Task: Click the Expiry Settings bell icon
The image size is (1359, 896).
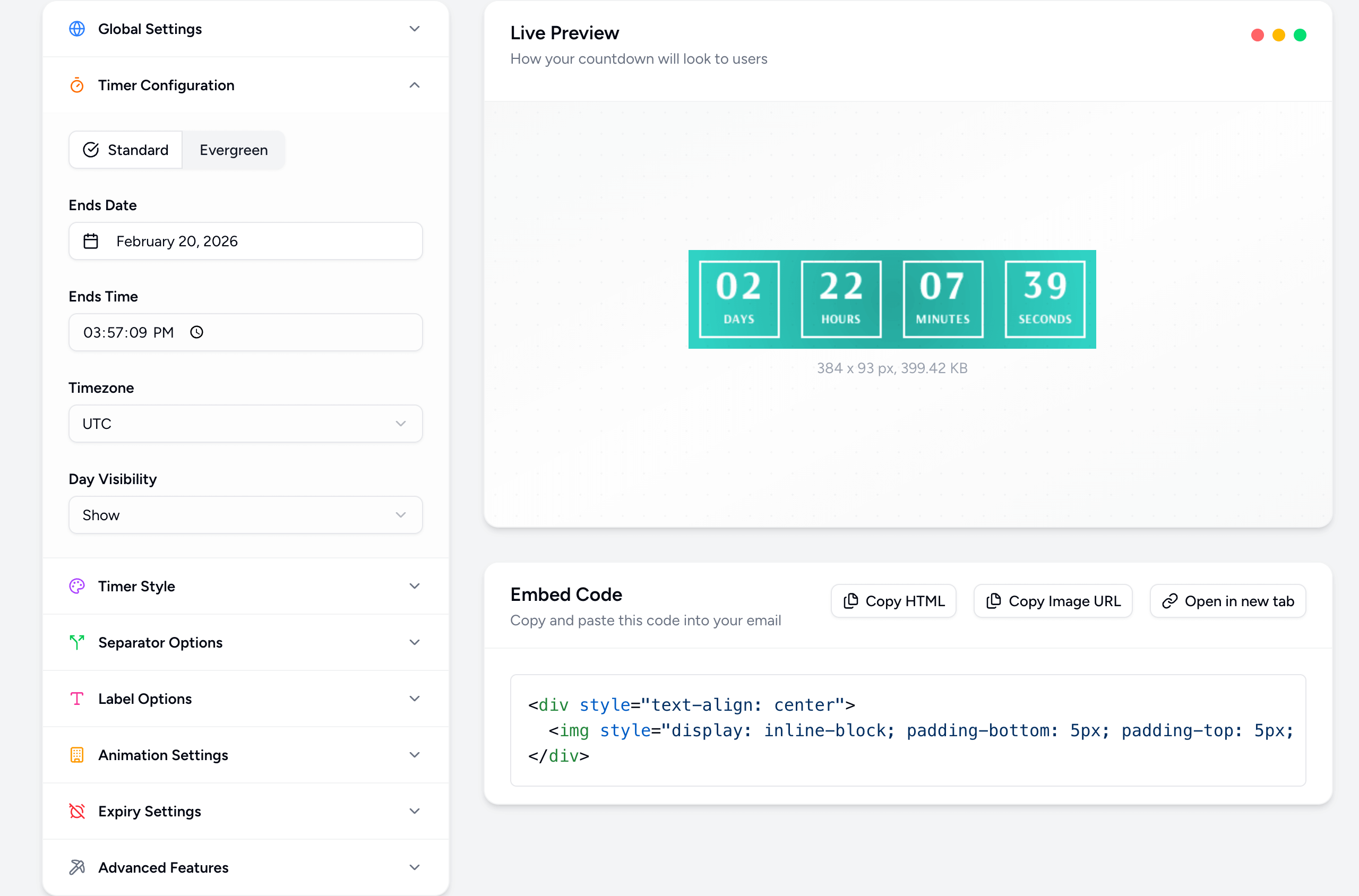Action: (x=76, y=811)
